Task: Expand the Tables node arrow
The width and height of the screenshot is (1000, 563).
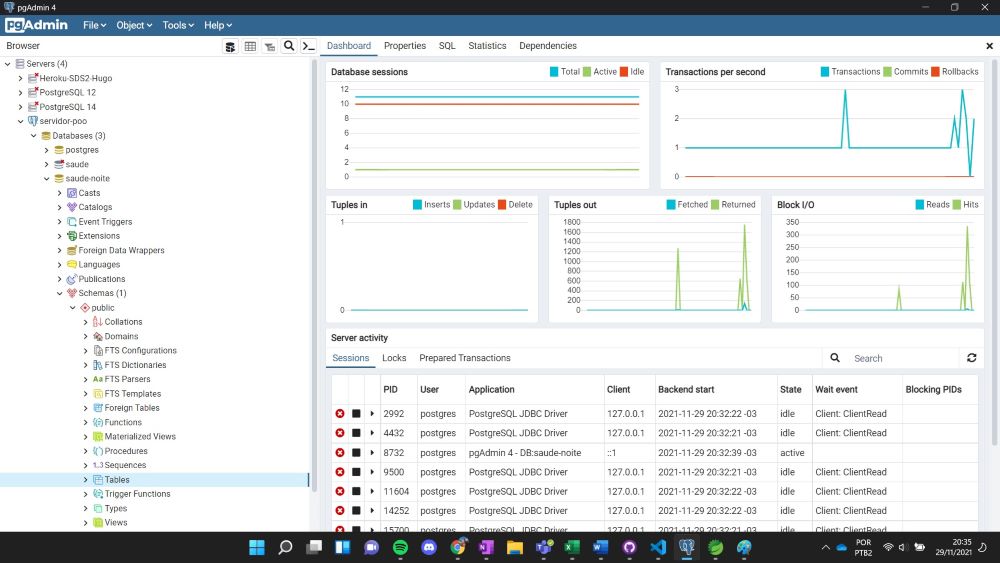Action: coord(85,479)
